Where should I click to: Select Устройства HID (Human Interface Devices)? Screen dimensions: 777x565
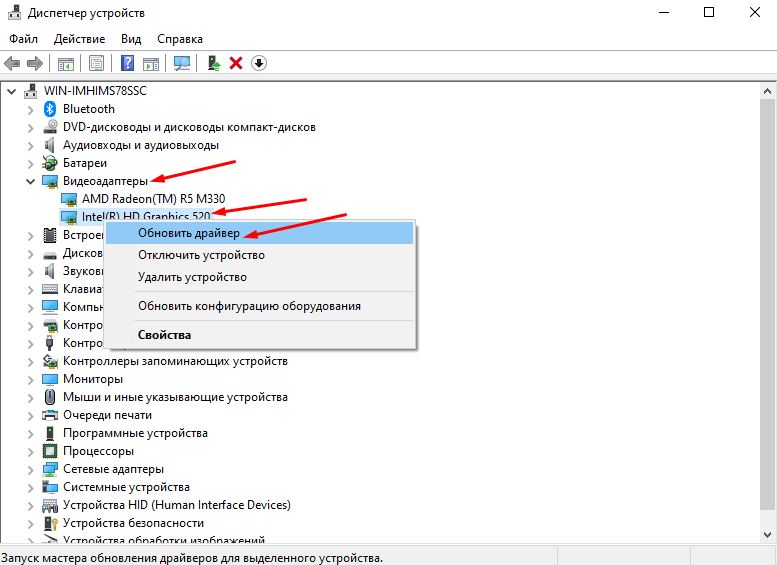(x=176, y=505)
